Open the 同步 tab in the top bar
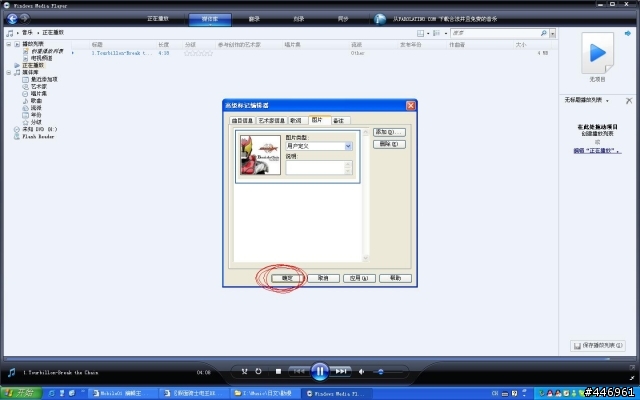Image resolution: width=640 pixels, height=400 pixels. [x=343, y=19]
